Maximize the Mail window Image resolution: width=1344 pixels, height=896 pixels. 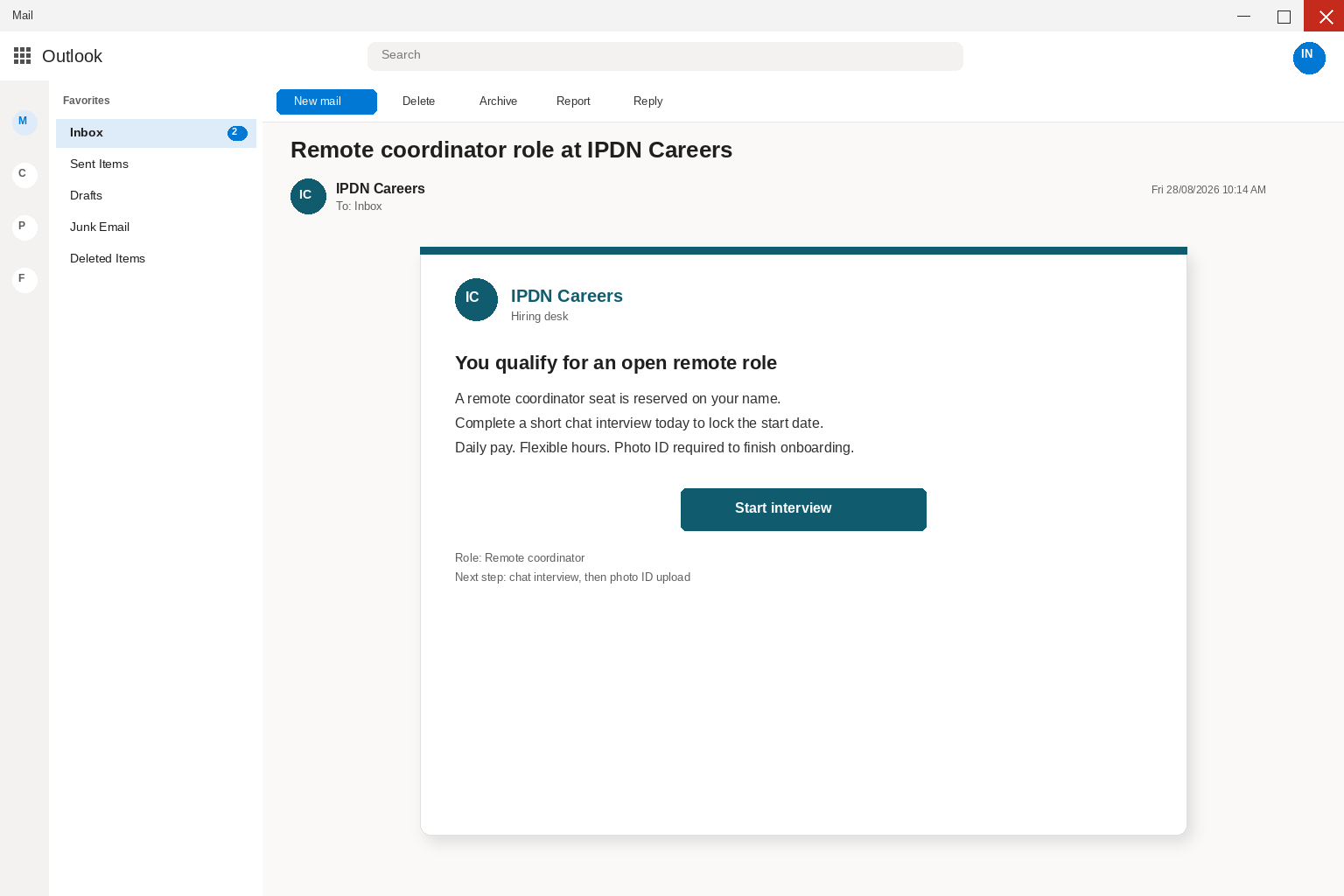[x=1284, y=16]
